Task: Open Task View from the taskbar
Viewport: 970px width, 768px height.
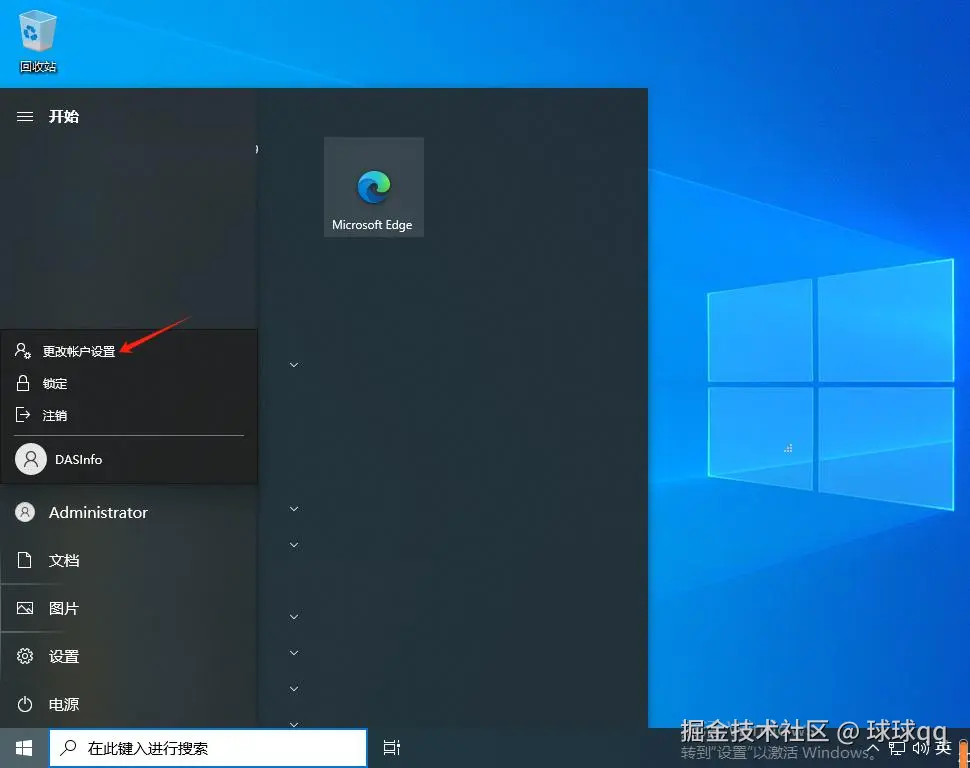Action: tap(392, 748)
